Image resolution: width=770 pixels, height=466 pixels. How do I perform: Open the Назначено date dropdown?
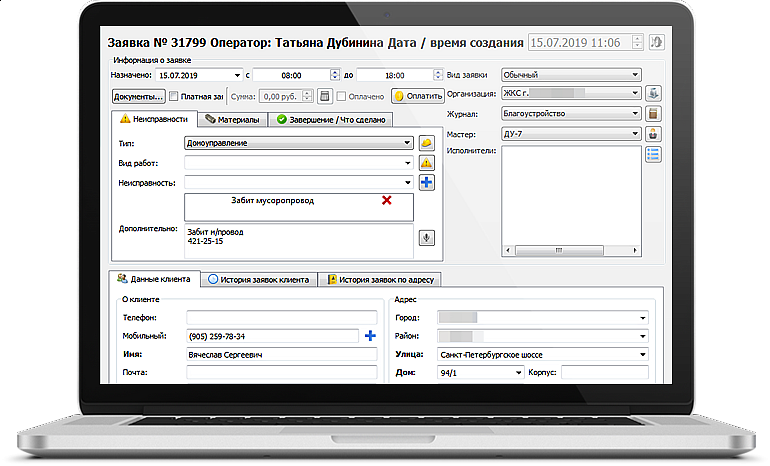tap(237, 75)
